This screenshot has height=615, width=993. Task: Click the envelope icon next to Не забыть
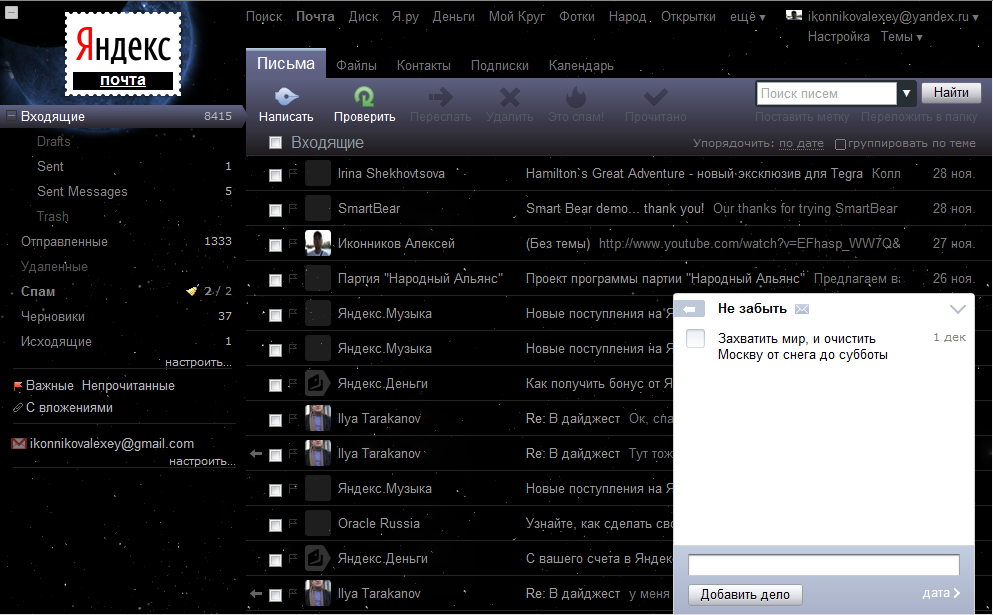click(x=802, y=309)
